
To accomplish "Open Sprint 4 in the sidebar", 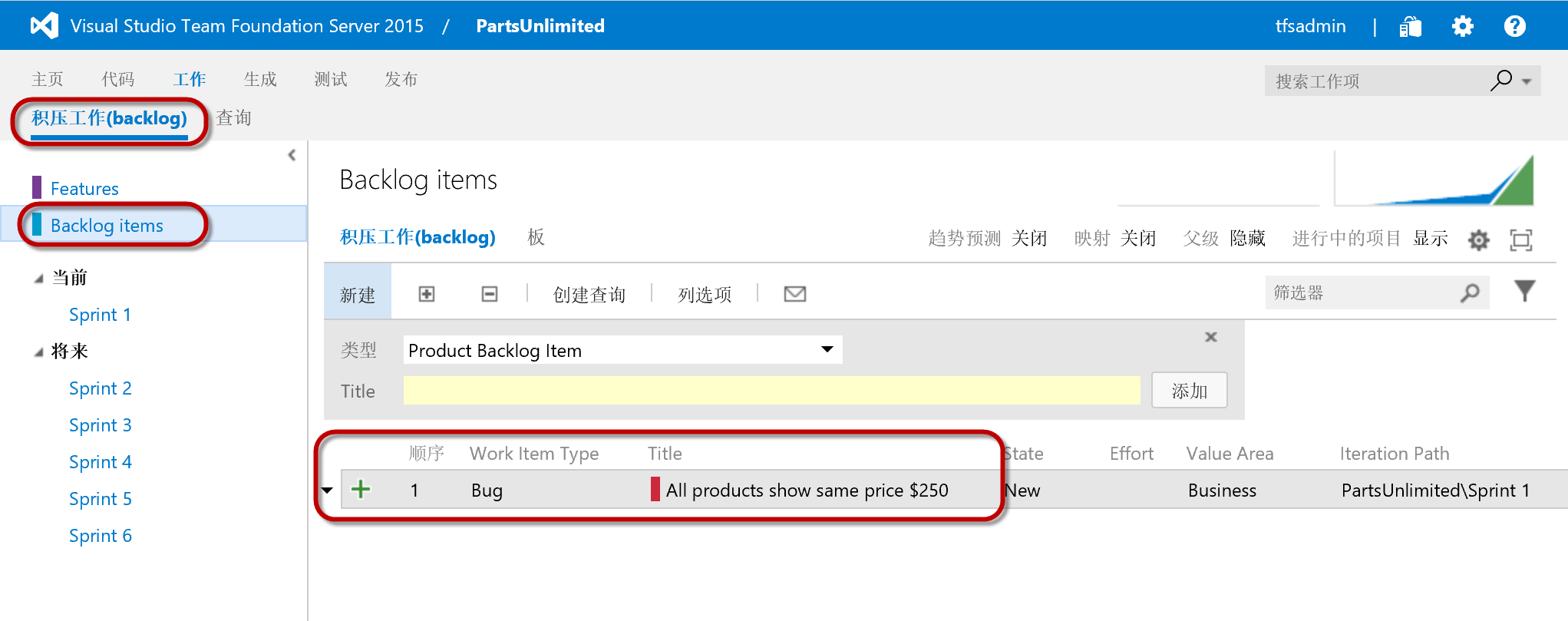I will coord(101,462).
